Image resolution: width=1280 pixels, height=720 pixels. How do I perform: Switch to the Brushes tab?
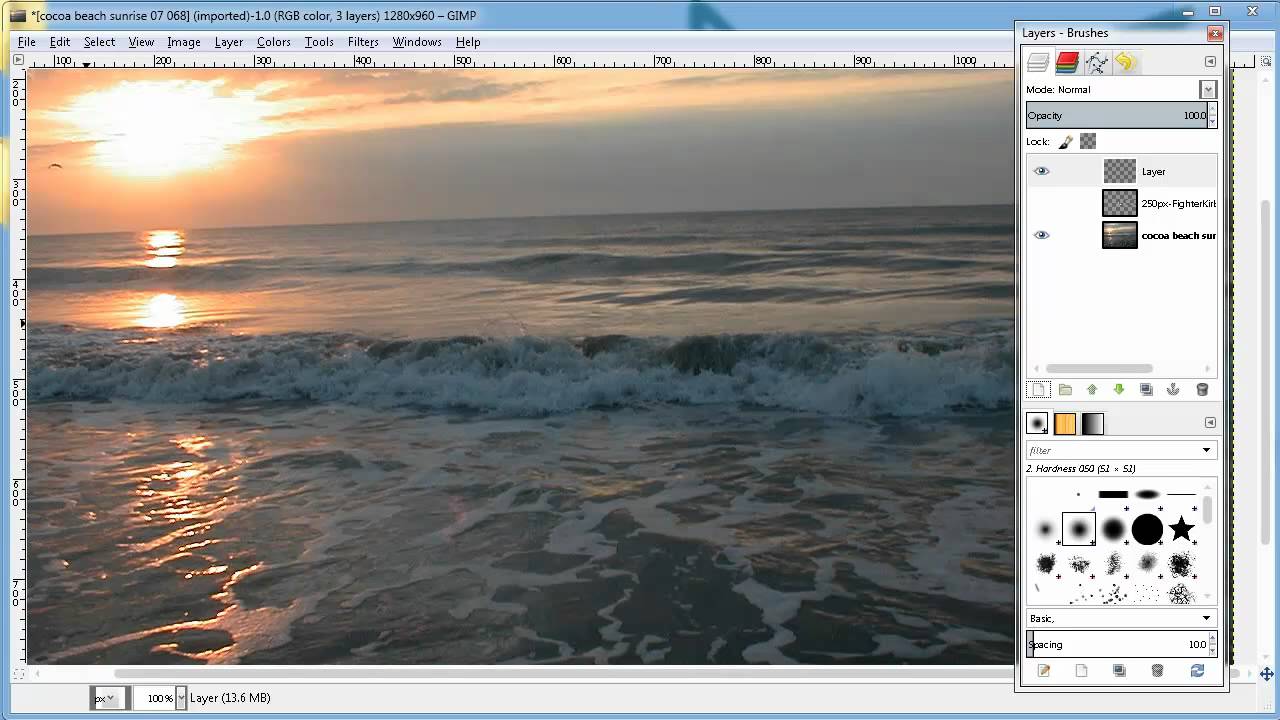coord(1037,424)
